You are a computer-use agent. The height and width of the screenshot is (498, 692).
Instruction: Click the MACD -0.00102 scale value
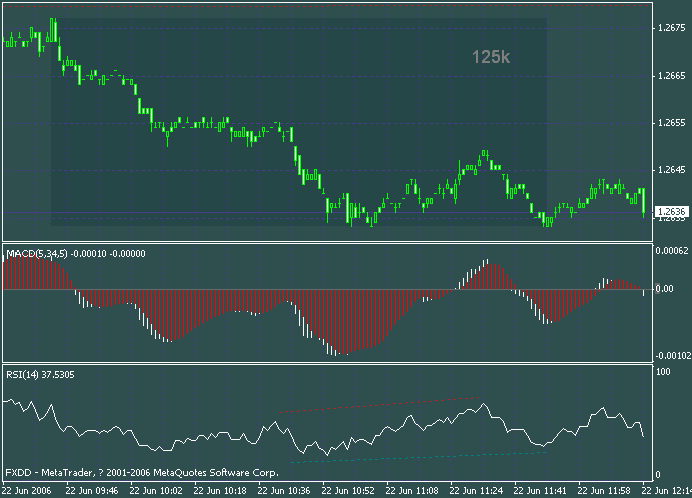(670, 355)
